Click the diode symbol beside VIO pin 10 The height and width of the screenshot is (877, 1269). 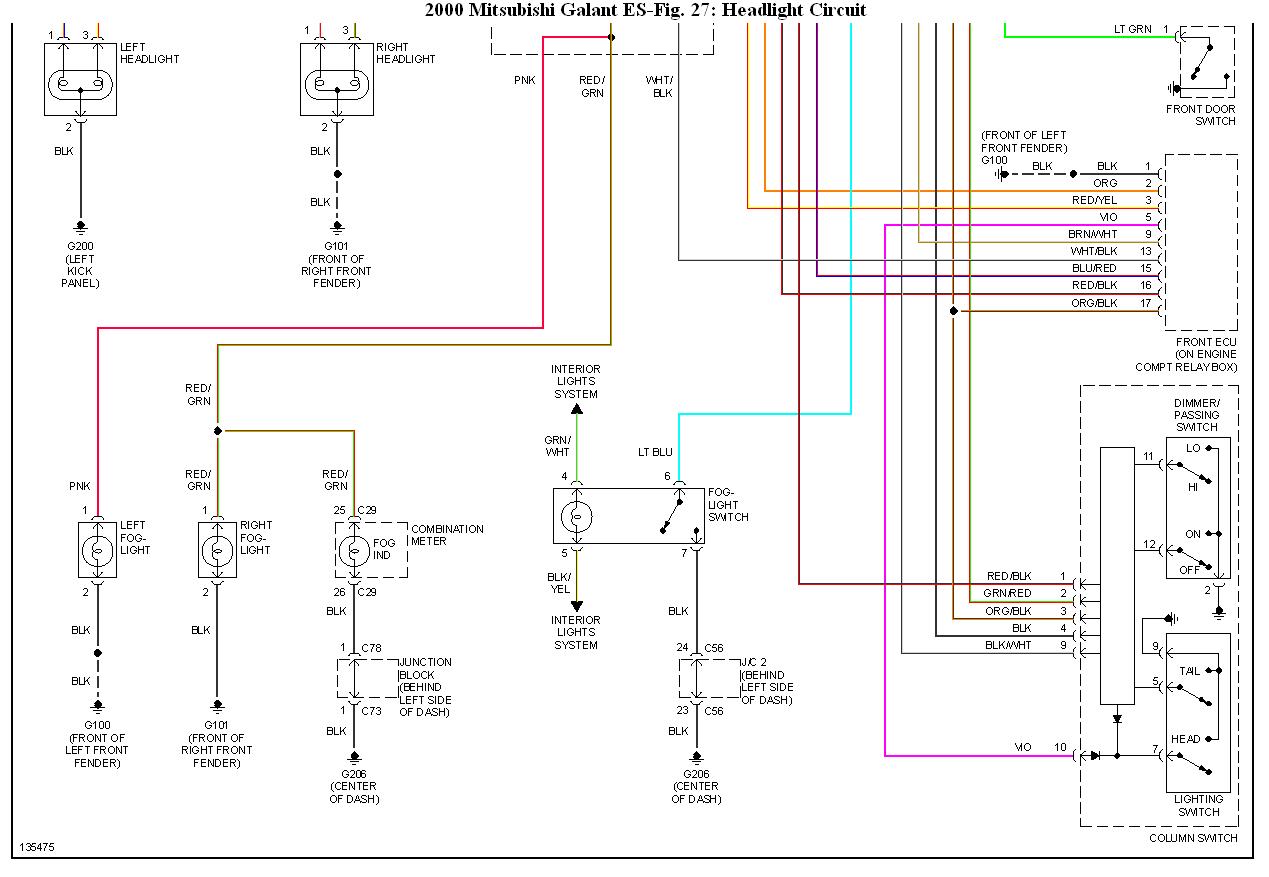[x=1095, y=756]
